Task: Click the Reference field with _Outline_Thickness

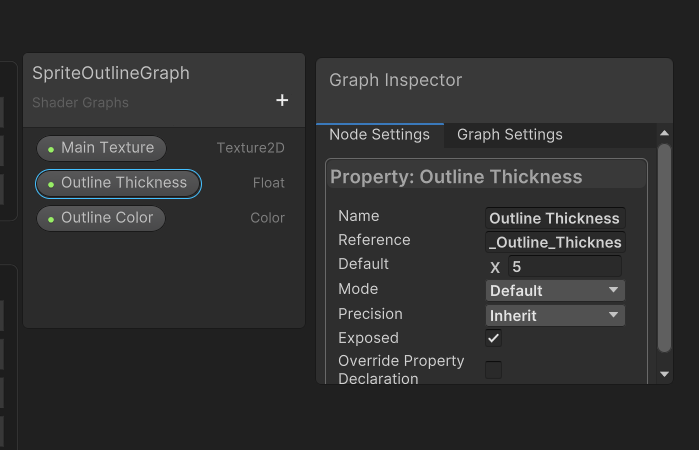Action: (x=554, y=242)
